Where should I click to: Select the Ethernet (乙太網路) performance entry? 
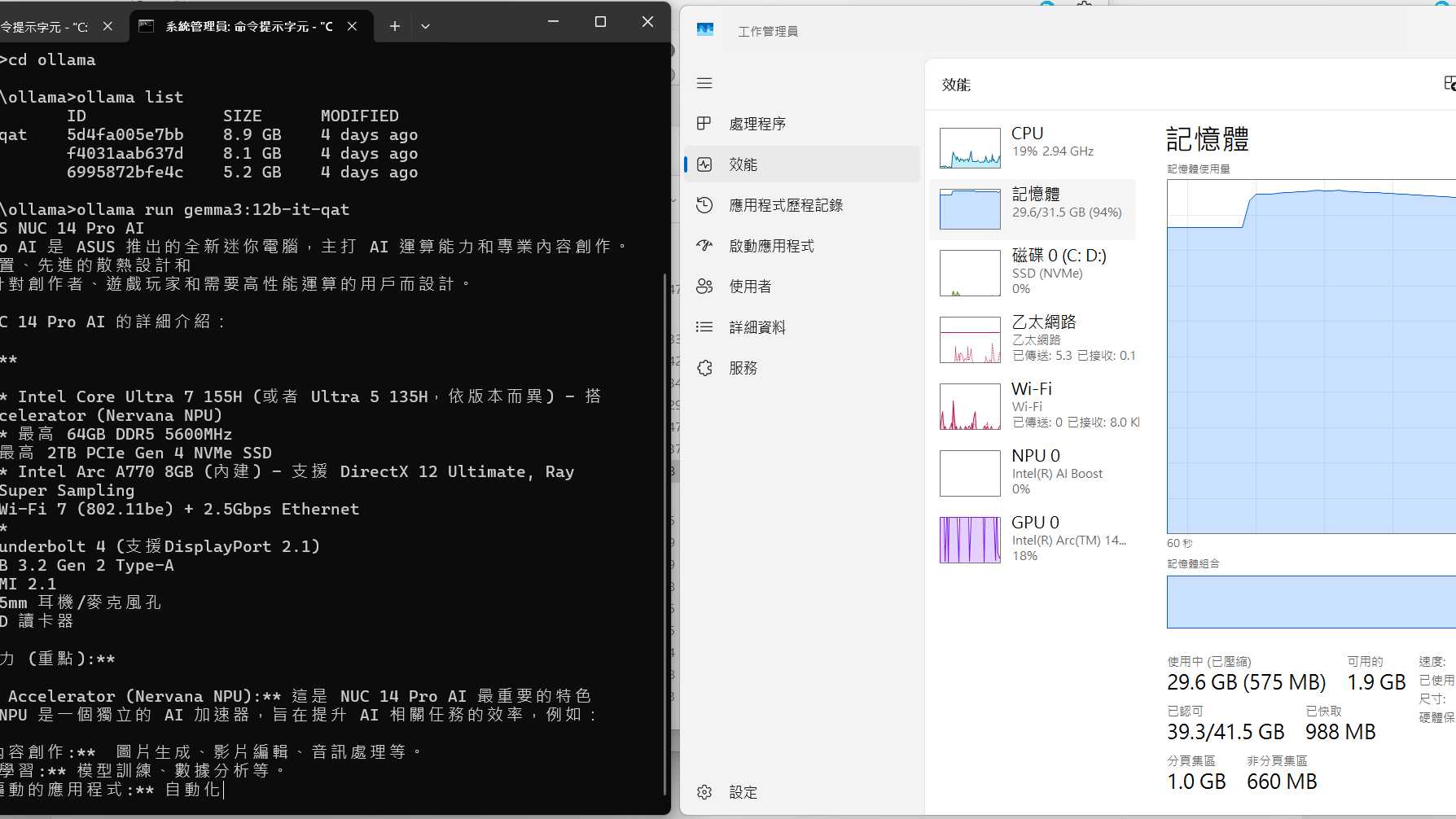(1033, 339)
